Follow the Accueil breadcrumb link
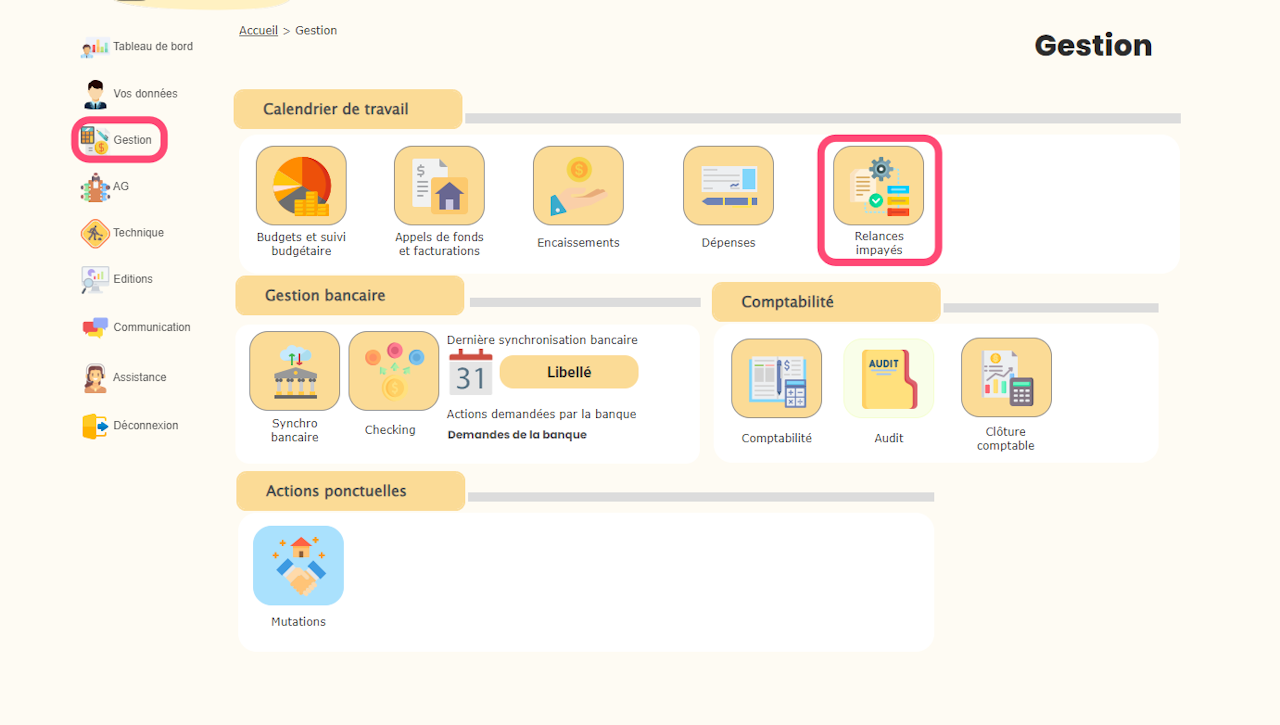Viewport: 1280px width, 725px height. [258, 31]
